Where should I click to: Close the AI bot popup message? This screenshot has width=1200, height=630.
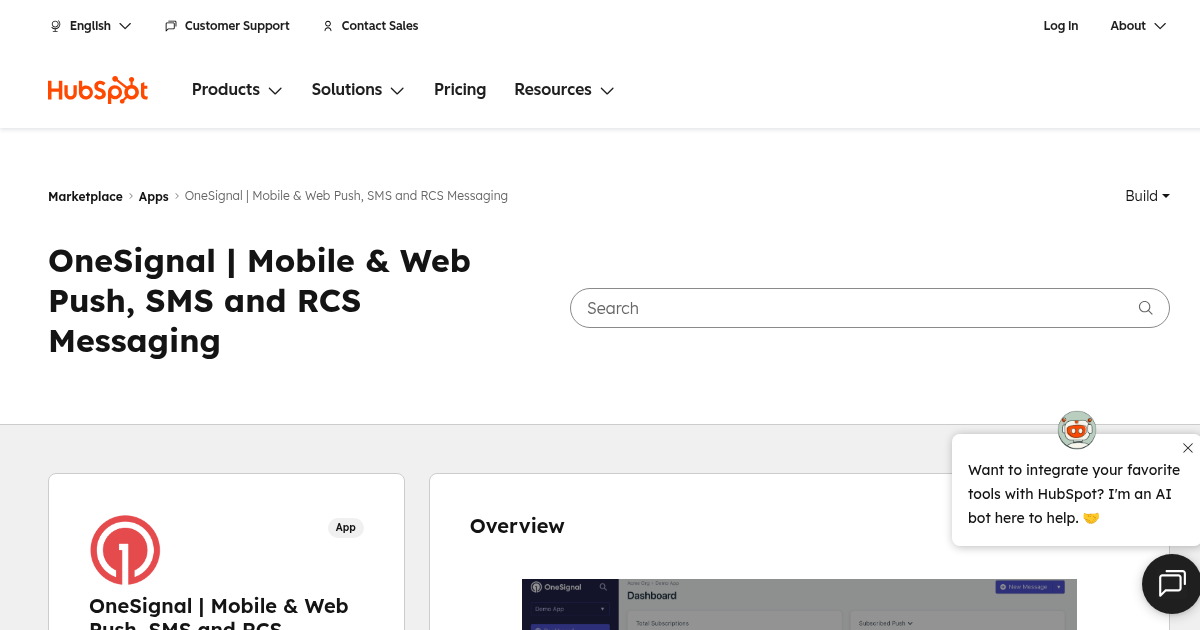[x=1188, y=448]
